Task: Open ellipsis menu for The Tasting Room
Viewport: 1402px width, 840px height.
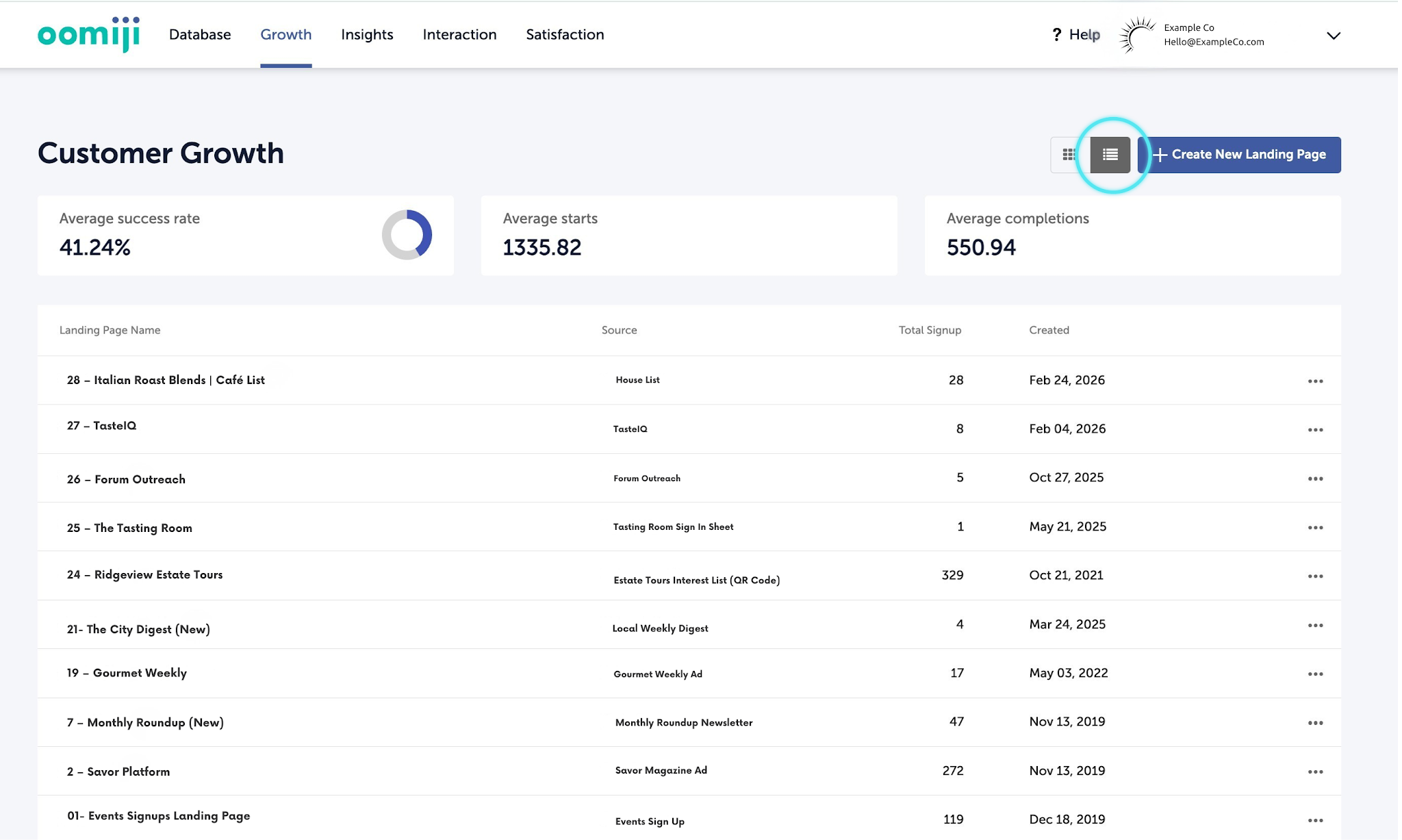Action: 1315,528
